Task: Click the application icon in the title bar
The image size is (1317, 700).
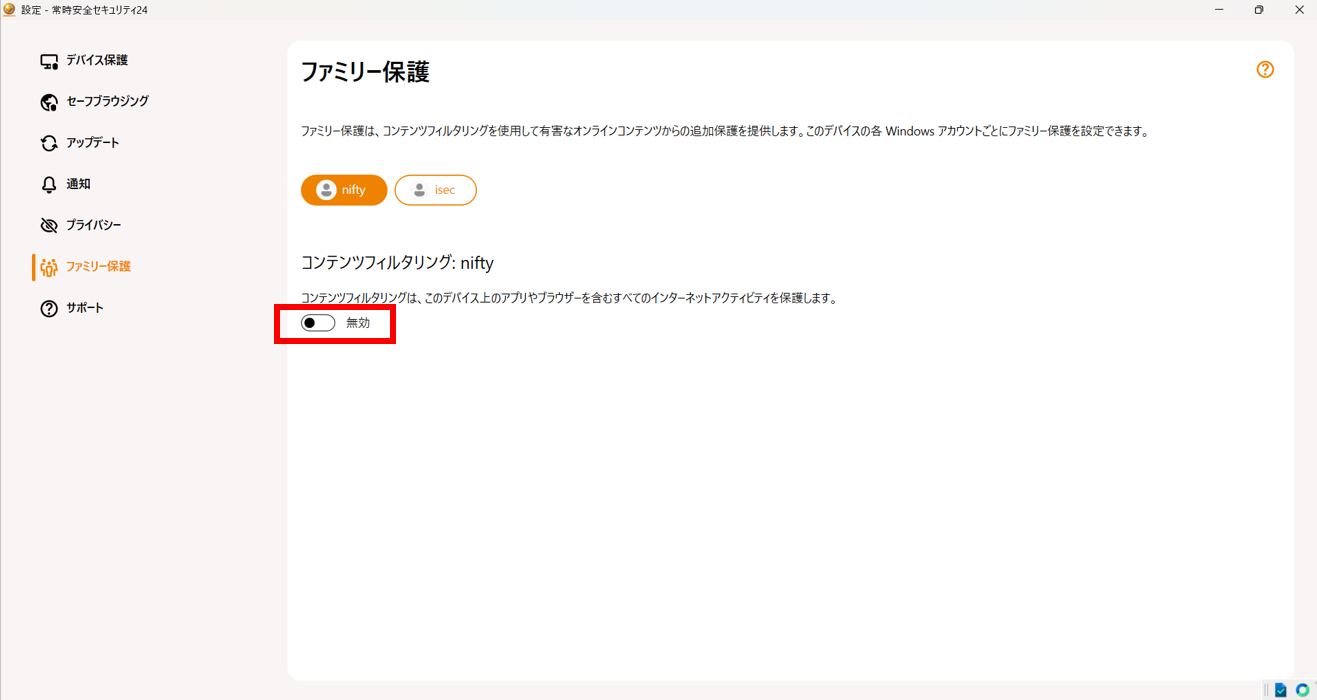Action: pyautogui.click(x=11, y=9)
